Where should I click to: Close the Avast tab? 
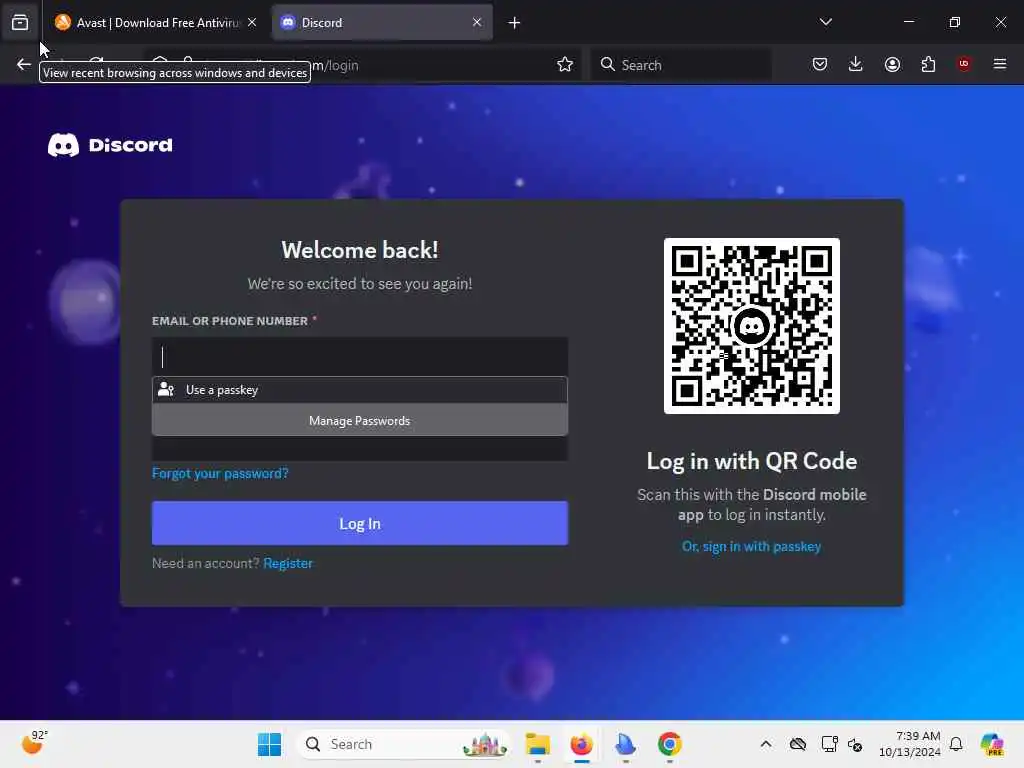pos(252,23)
